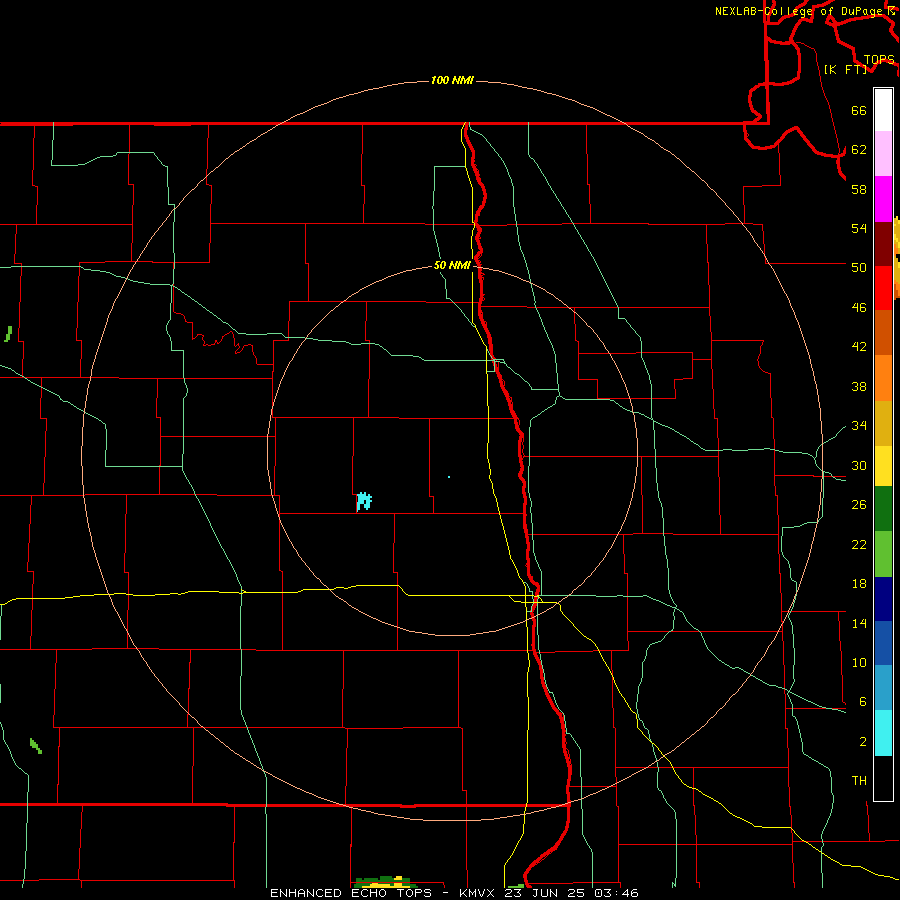Click the "TH" threshold label
This screenshot has width=900, height=900.
859,781
